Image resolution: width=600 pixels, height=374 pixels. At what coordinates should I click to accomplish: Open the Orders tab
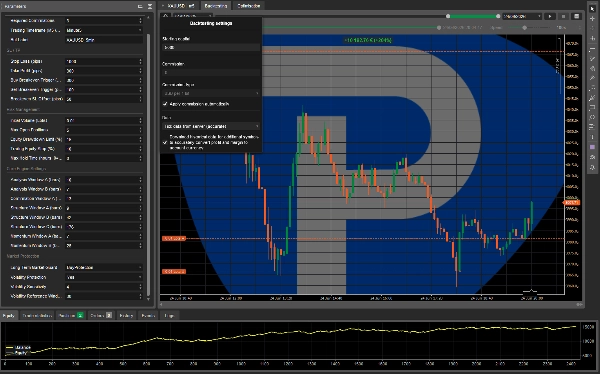point(101,315)
